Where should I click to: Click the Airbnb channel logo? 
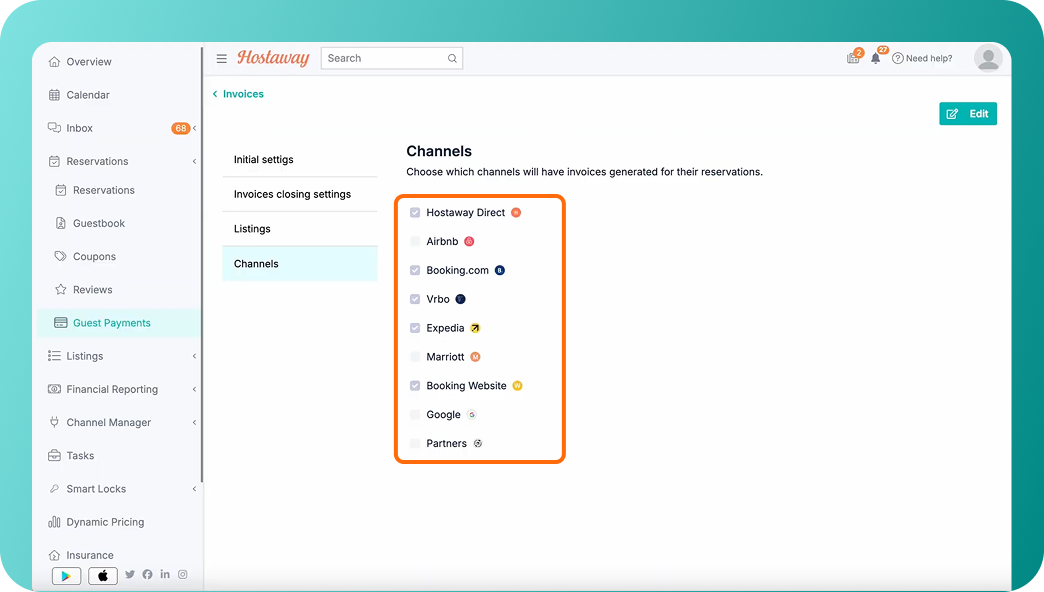coord(469,241)
